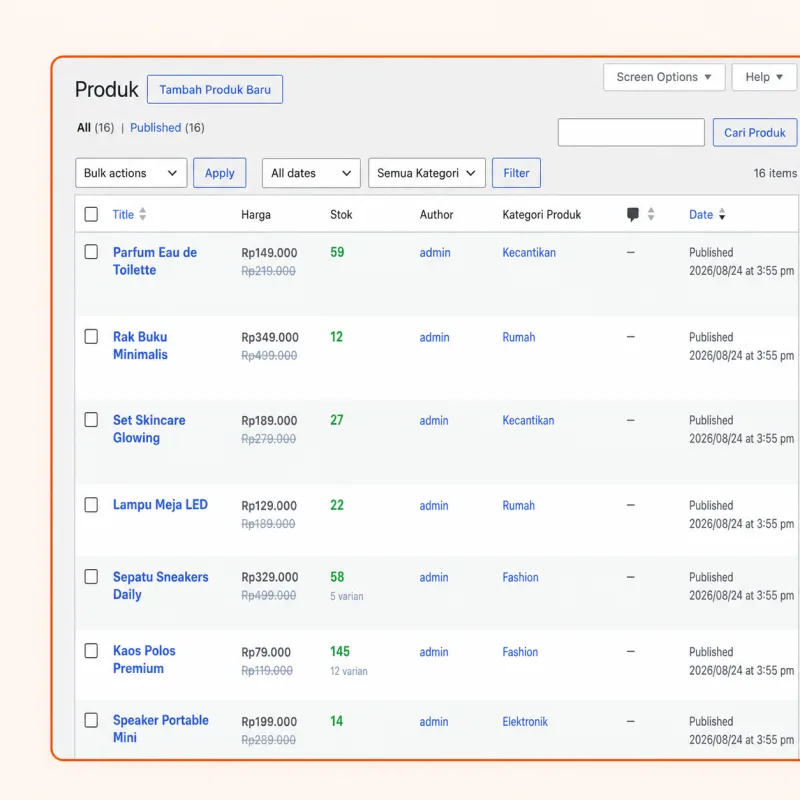Sort by the Title column arrows
This screenshot has width=800, height=800.
tap(143, 214)
